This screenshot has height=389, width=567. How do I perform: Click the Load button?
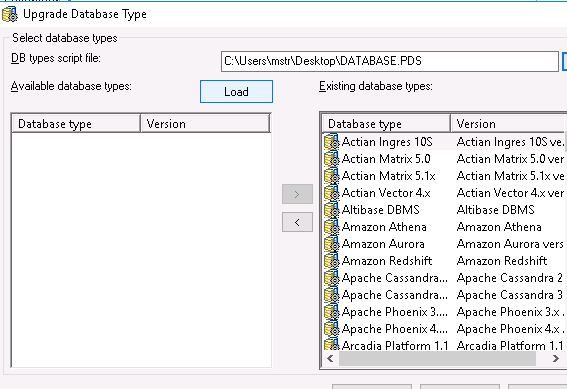(x=236, y=91)
